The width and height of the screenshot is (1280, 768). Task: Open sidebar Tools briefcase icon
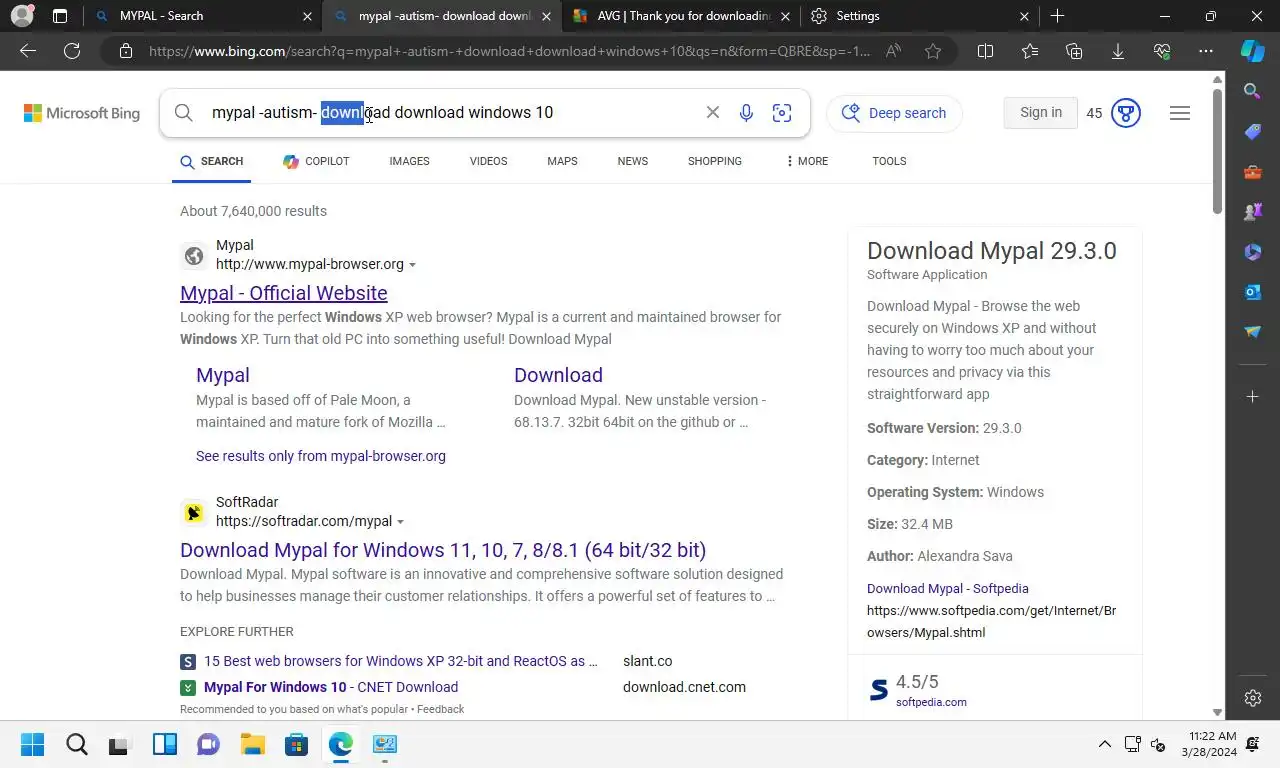pyautogui.click(x=1253, y=172)
